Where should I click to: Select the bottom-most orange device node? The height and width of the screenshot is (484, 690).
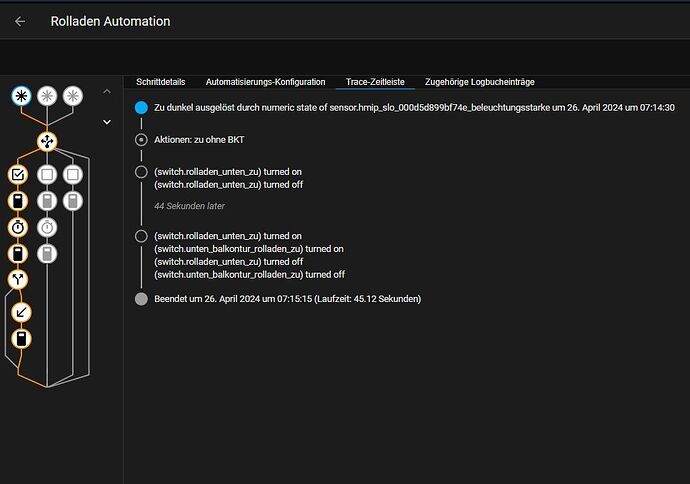pyautogui.click(x=21, y=339)
